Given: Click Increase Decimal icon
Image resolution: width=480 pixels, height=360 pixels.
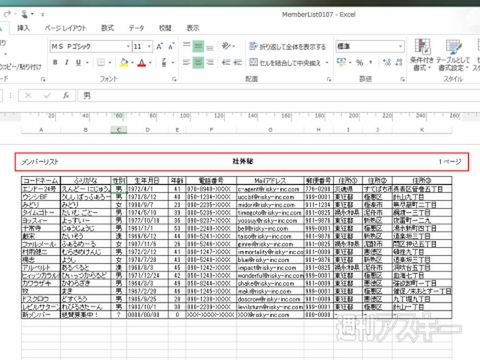Looking at the screenshot, I should pyautogui.click(x=387, y=62).
